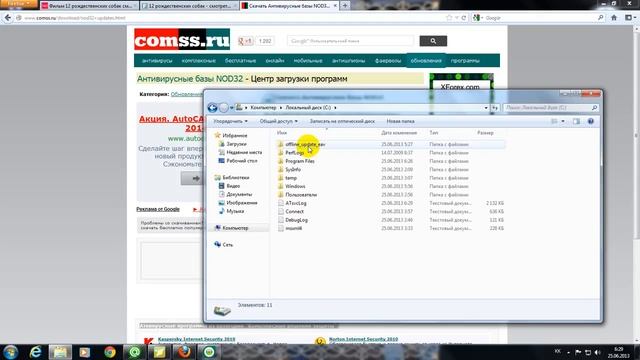Click the Google +1 button
The height and width of the screenshot is (360, 640).
tap(245, 41)
